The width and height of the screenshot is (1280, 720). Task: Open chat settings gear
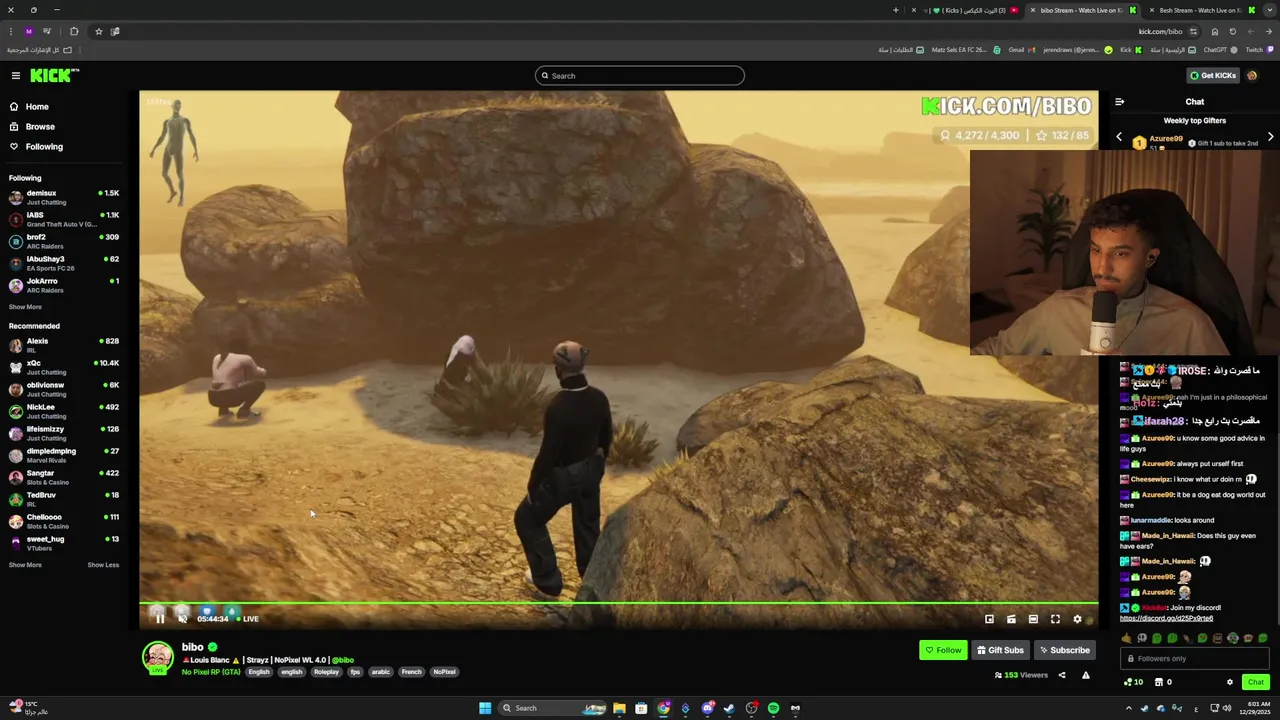click(1230, 682)
